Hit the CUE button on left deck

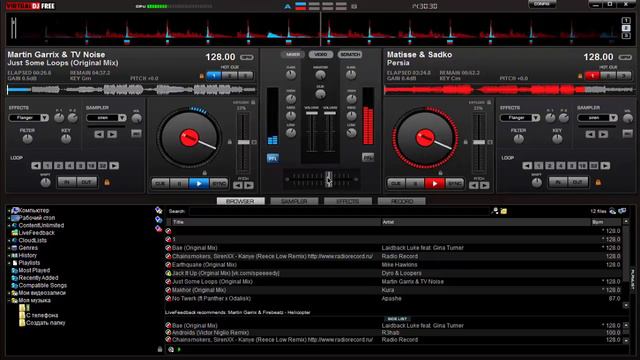[160, 184]
